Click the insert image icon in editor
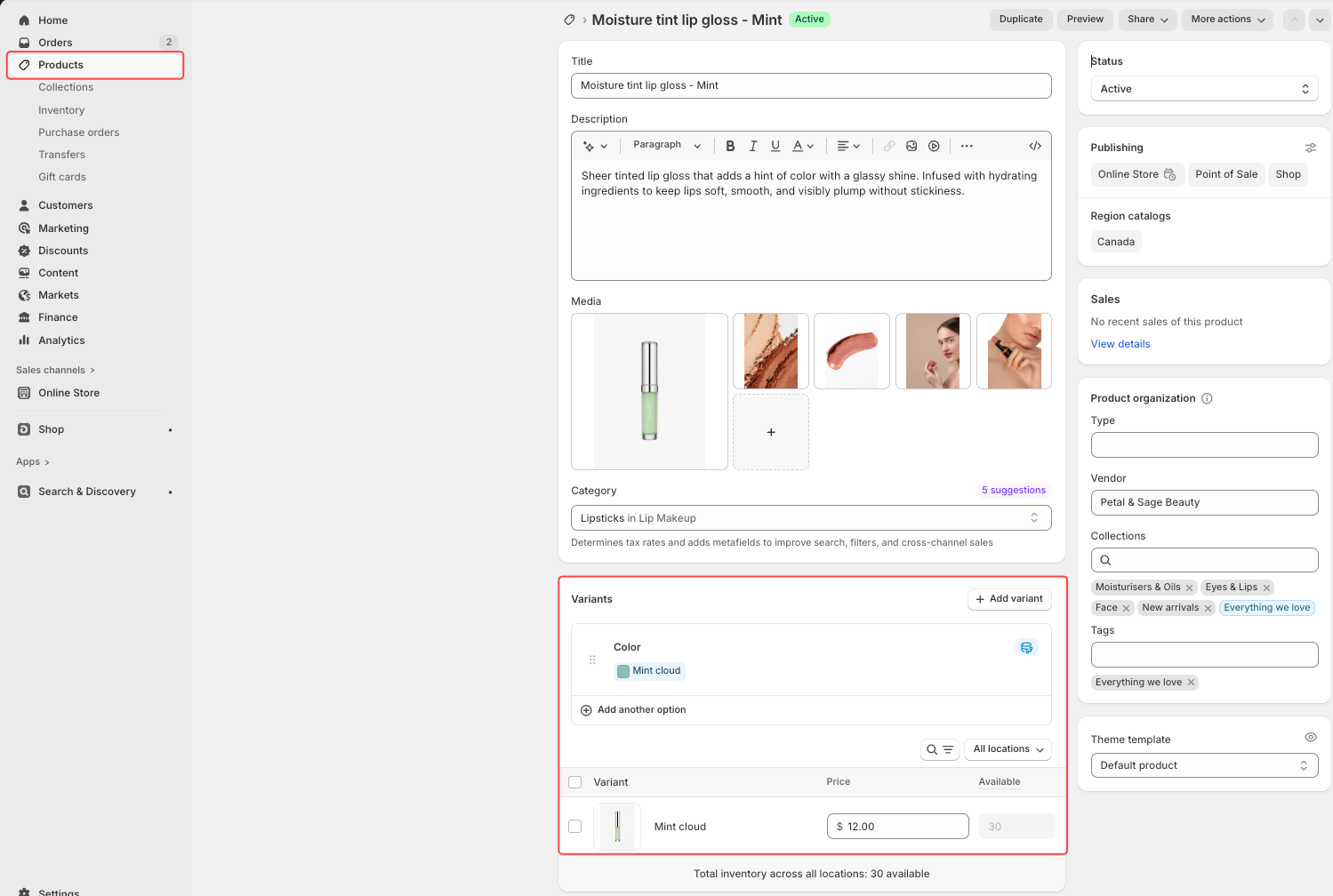1333x896 pixels. tap(911, 146)
